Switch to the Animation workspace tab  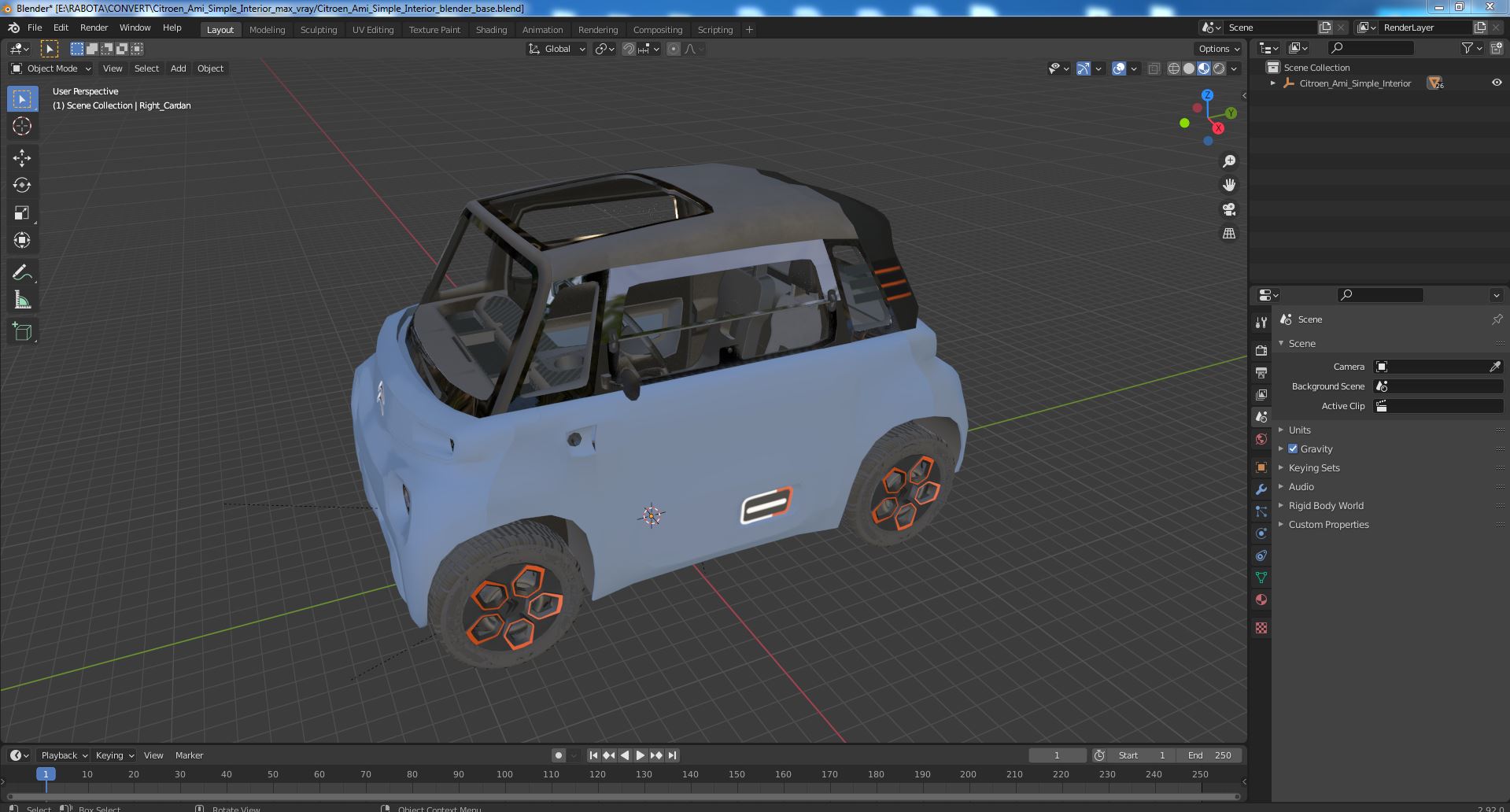click(542, 30)
